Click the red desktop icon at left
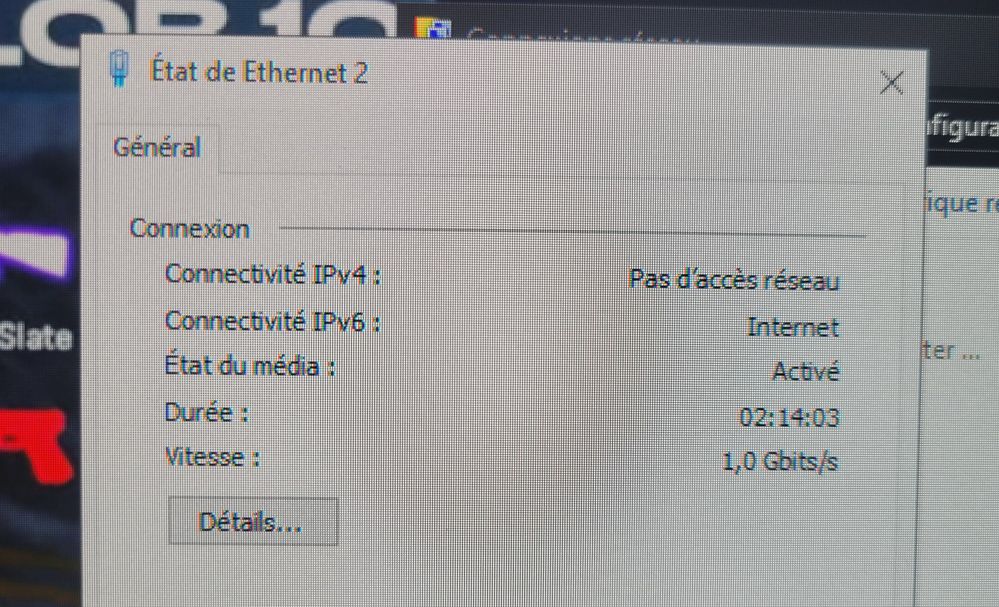This screenshot has height=607, width=999. point(36,445)
